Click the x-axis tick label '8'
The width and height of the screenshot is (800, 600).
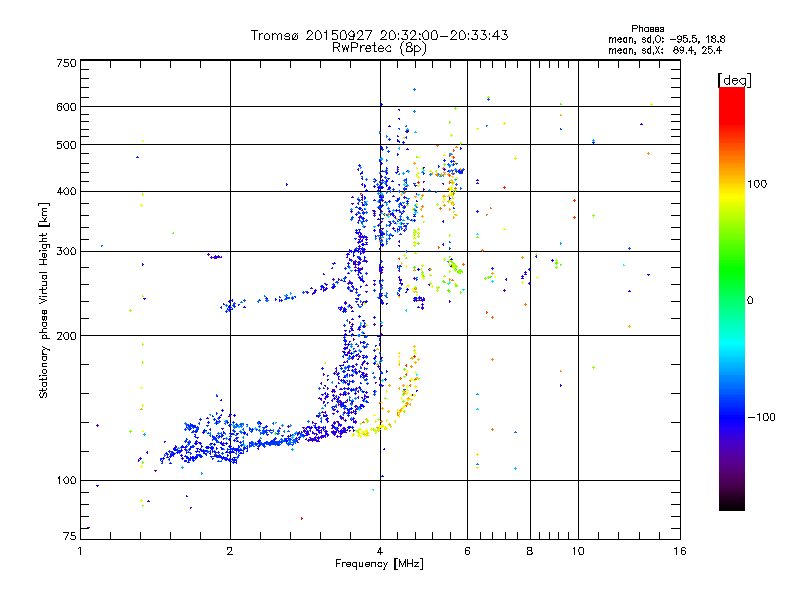530,551
